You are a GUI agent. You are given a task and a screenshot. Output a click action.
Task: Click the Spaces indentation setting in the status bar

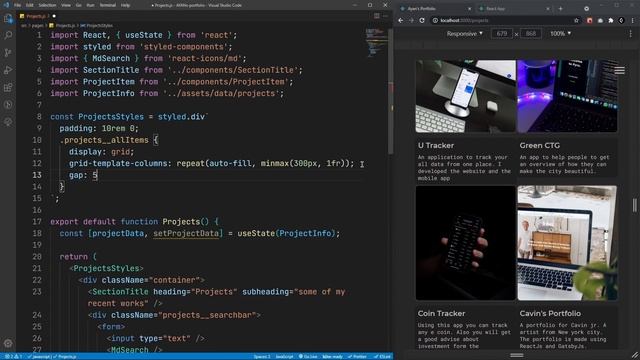click(x=262, y=357)
